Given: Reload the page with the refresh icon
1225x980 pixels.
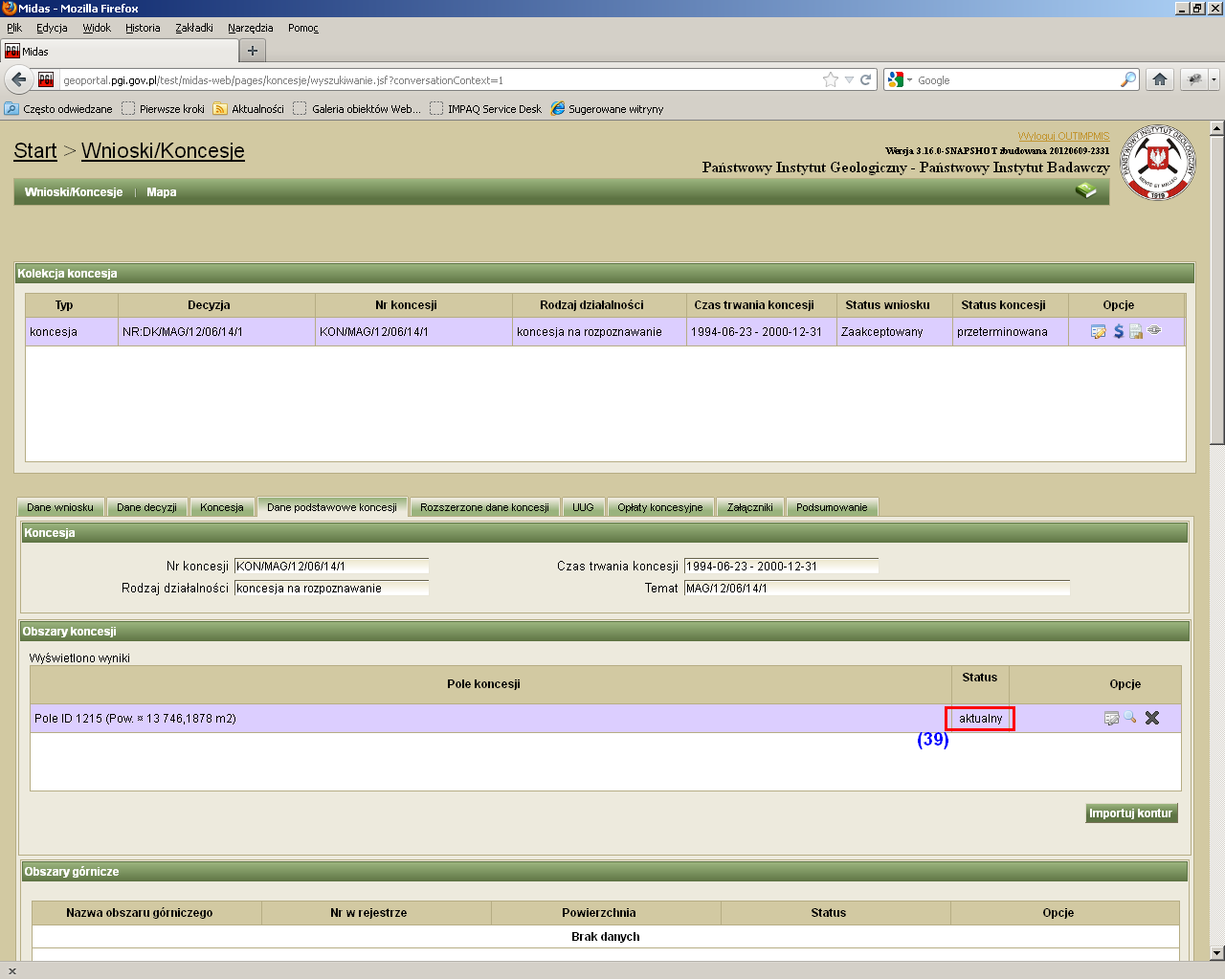Looking at the screenshot, I should click(866, 79).
